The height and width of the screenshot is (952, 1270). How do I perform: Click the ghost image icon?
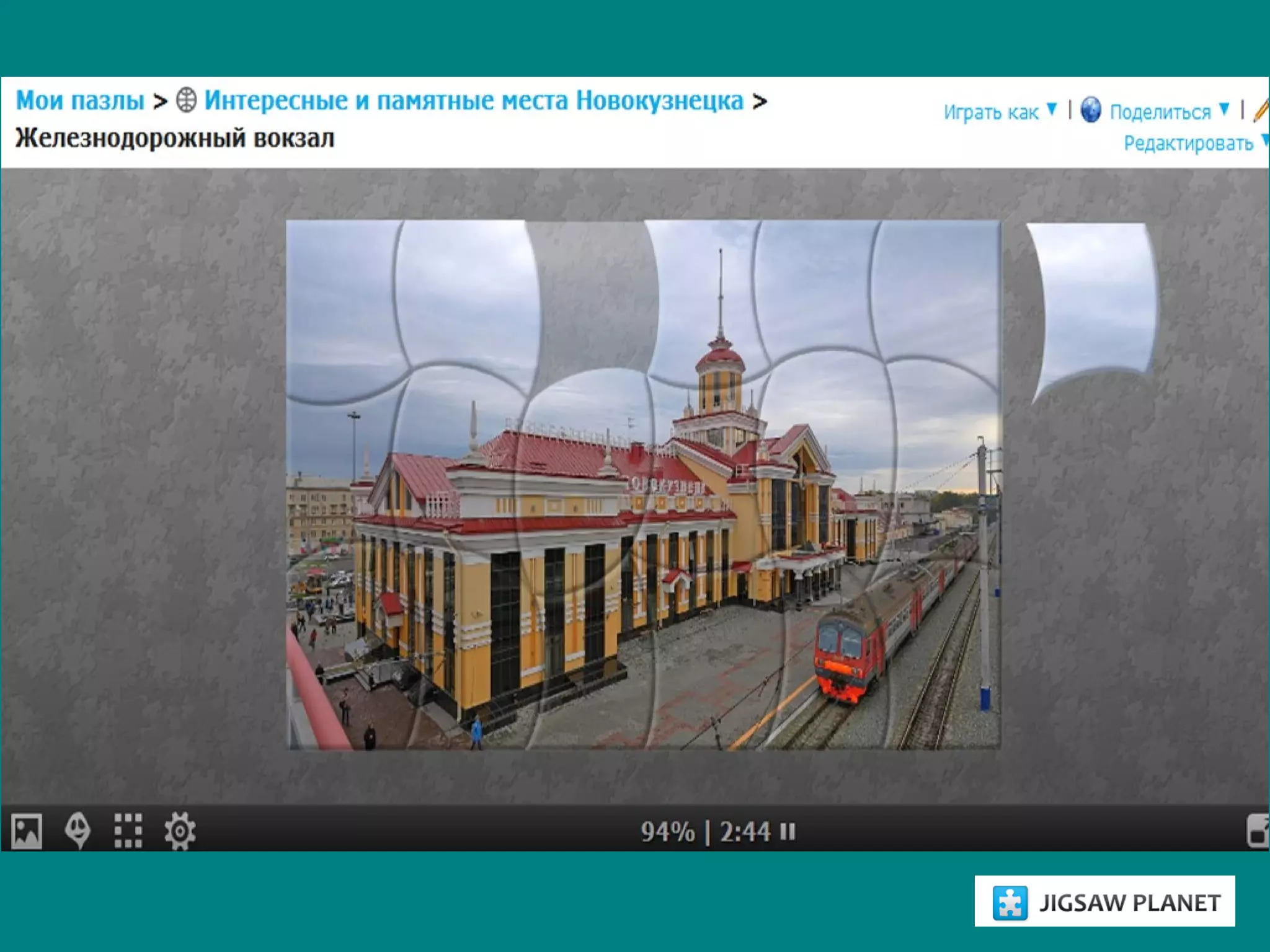pos(78,831)
